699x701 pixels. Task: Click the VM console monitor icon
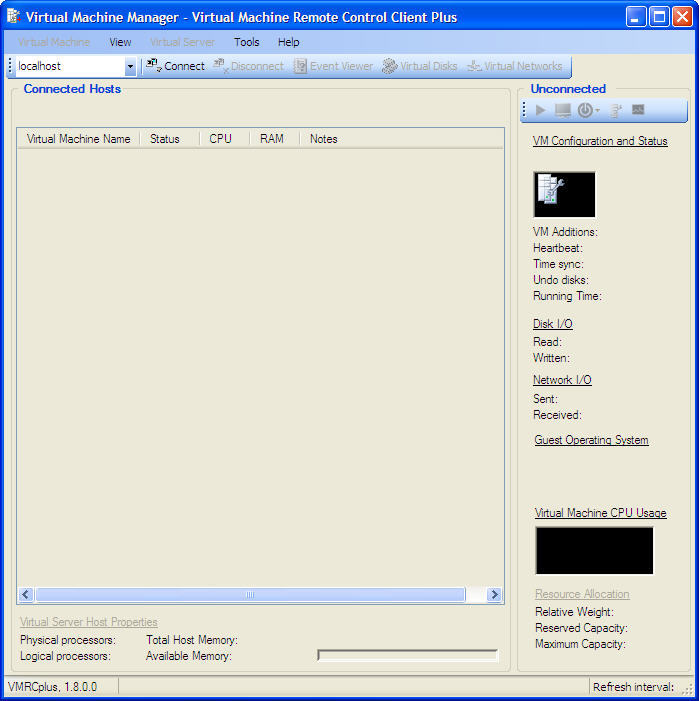(x=562, y=110)
